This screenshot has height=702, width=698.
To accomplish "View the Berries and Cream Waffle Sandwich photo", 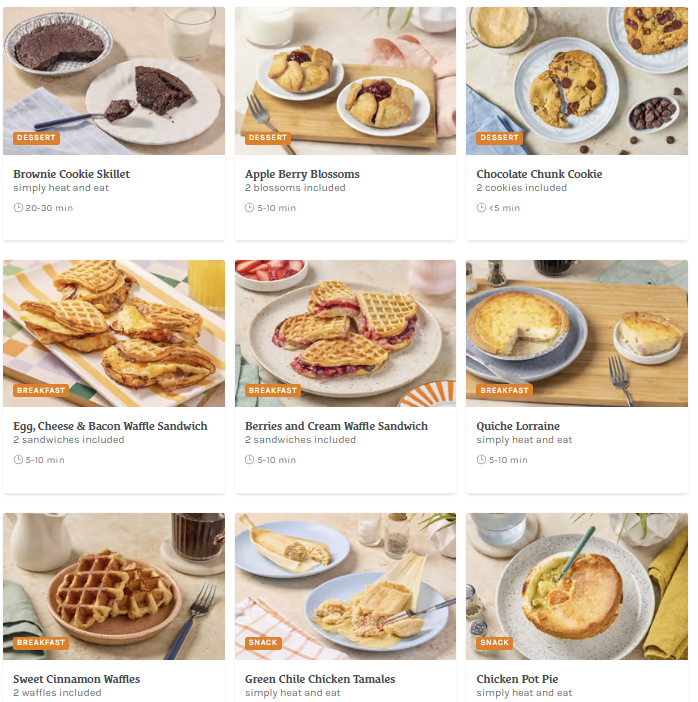I will pyautogui.click(x=345, y=334).
